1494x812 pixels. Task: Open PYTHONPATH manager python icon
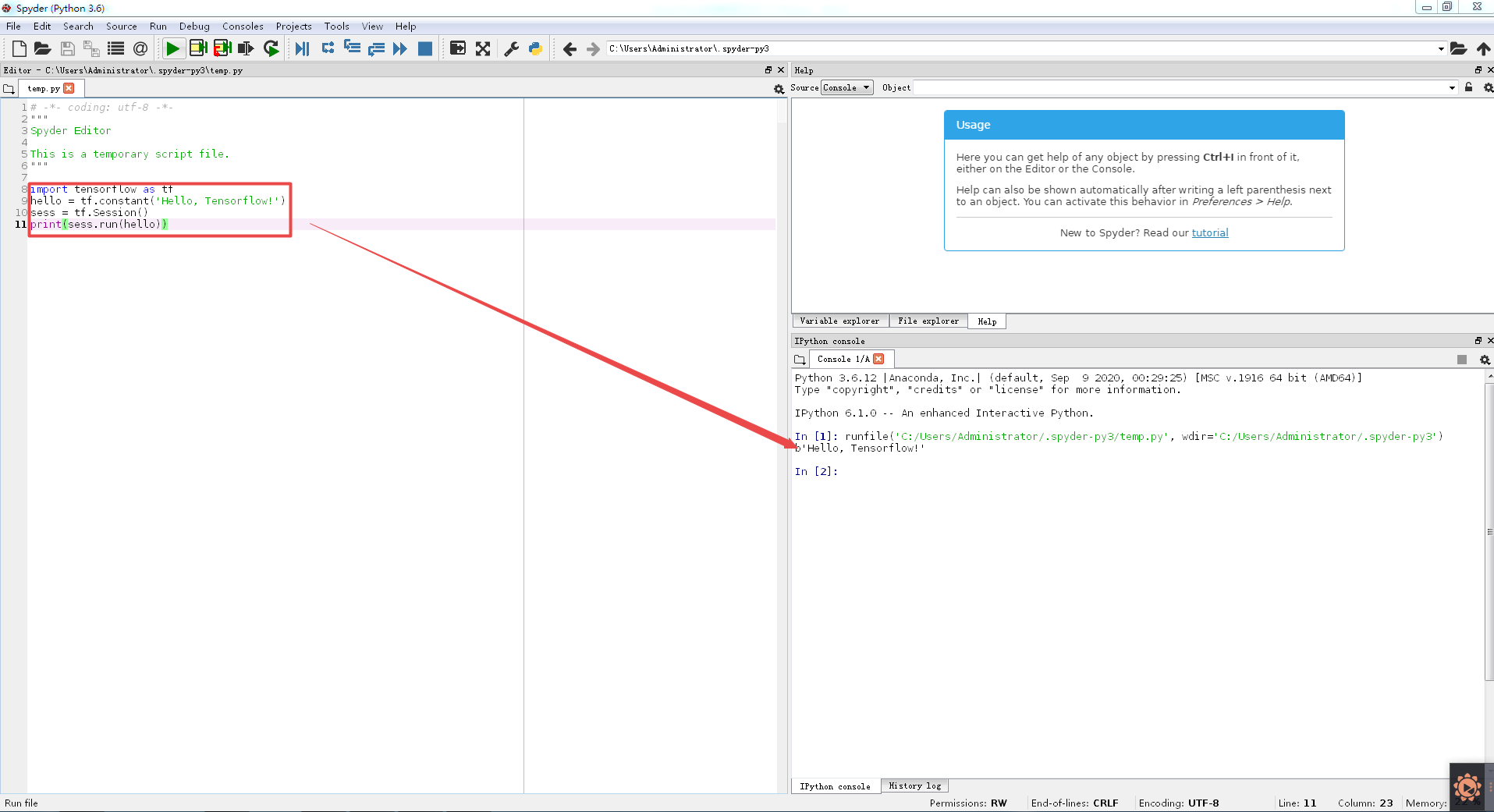click(536, 48)
